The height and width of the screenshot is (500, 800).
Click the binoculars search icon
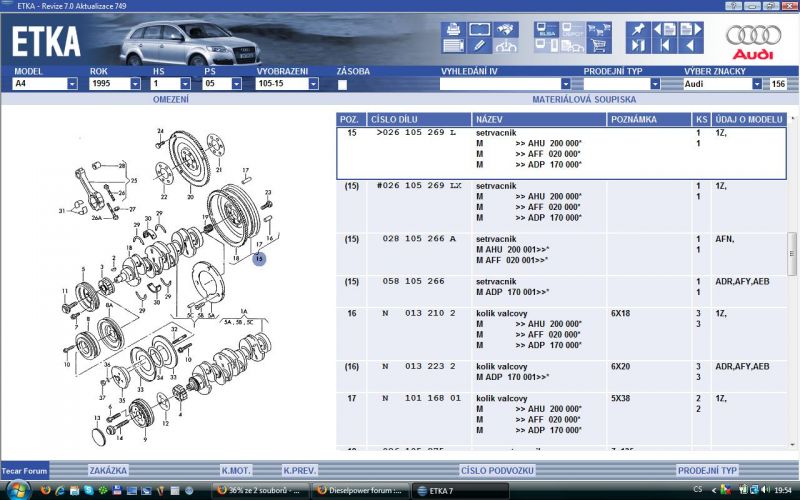pos(506,29)
